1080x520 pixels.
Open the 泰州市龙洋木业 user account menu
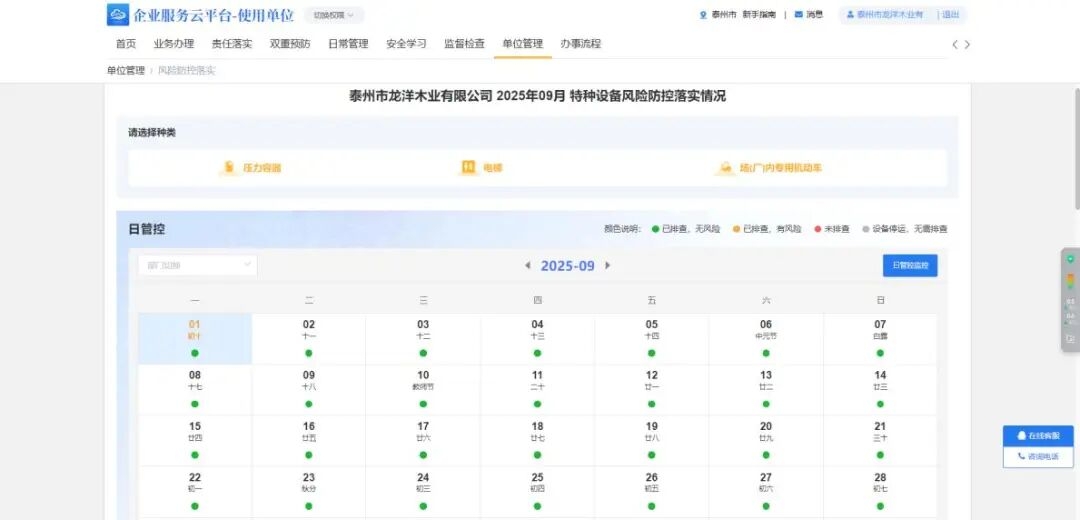click(x=884, y=15)
